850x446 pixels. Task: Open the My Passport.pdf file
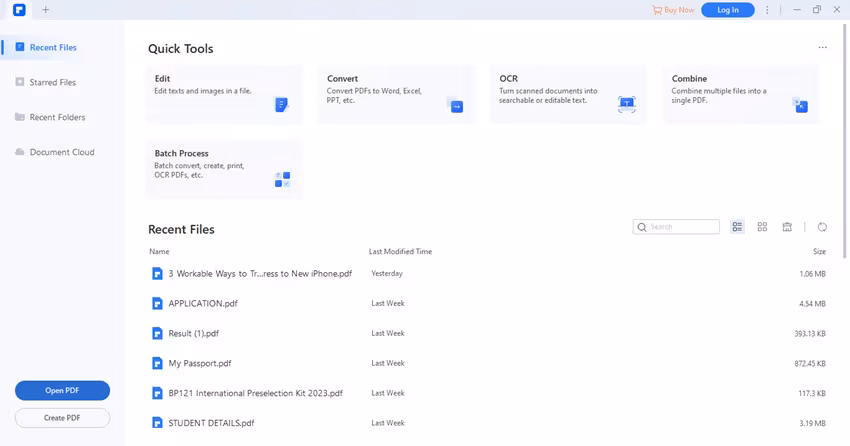(x=200, y=363)
